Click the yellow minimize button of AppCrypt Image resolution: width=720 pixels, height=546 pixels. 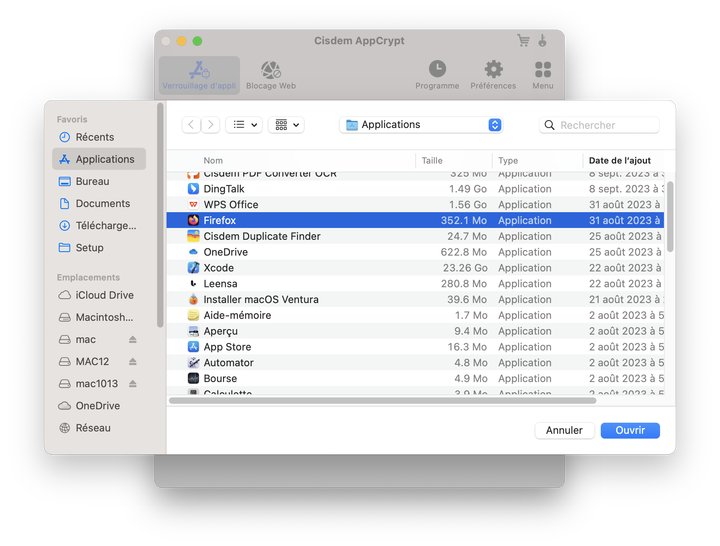coord(181,41)
